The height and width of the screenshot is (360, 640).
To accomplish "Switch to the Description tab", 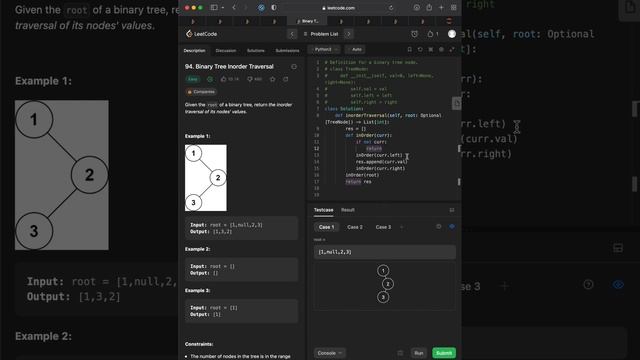I will click(194, 51).
